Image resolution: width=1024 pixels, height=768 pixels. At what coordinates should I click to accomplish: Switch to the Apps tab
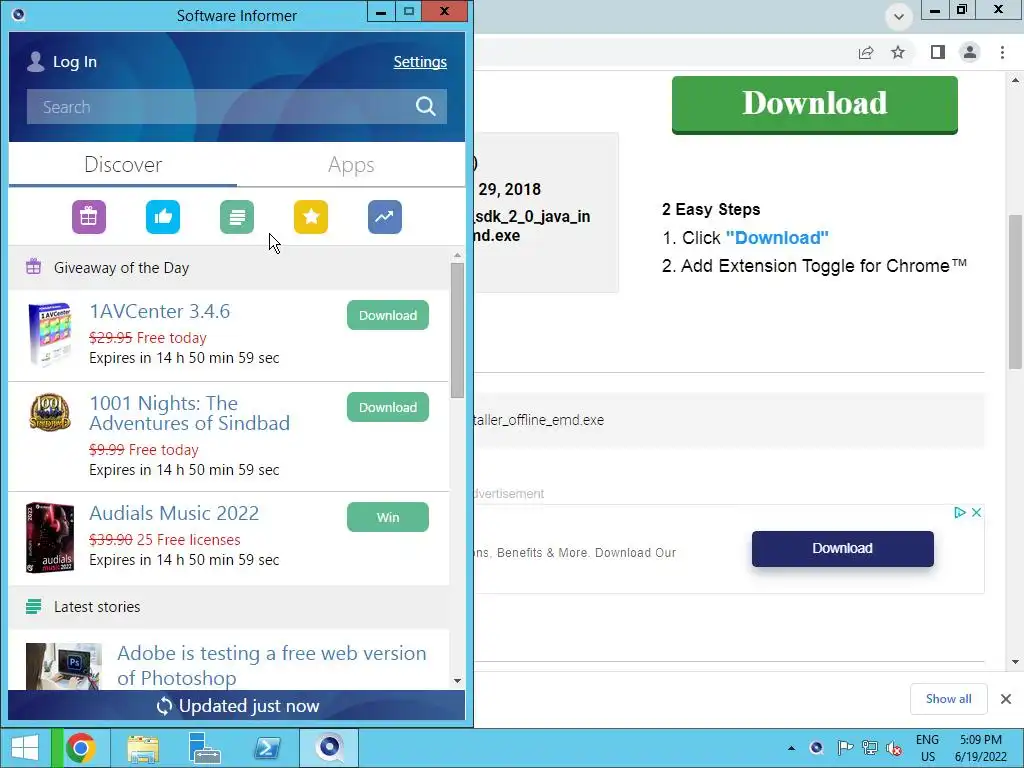click(x=351, y=165)
